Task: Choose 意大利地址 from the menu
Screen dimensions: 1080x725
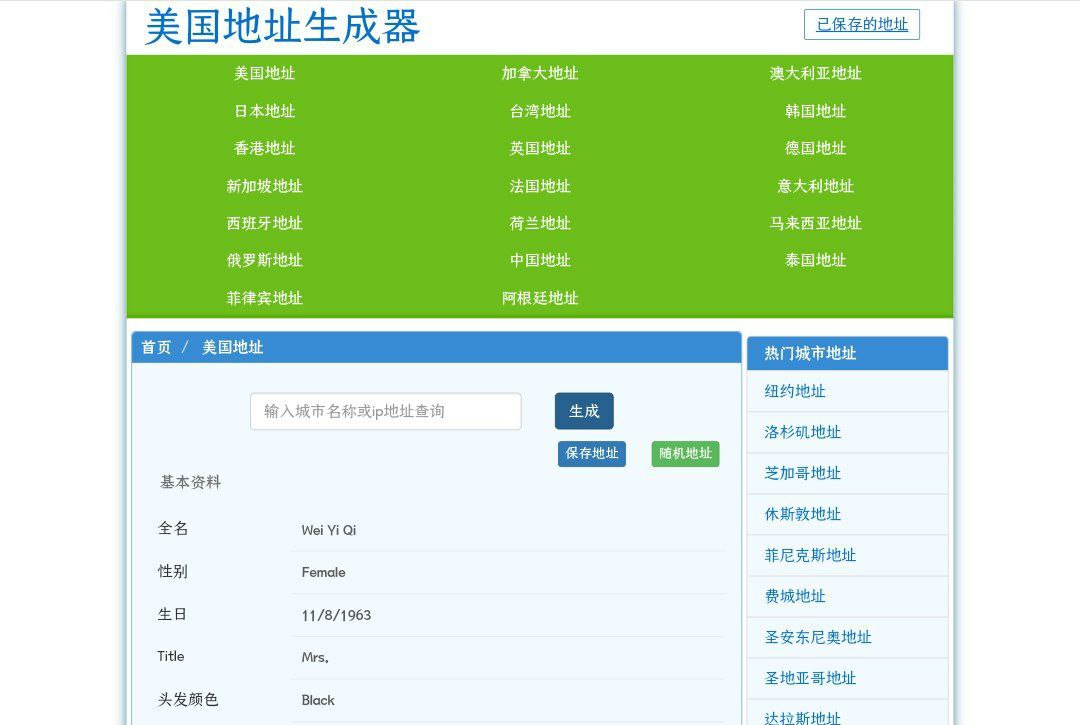Action: coord(816,186)
